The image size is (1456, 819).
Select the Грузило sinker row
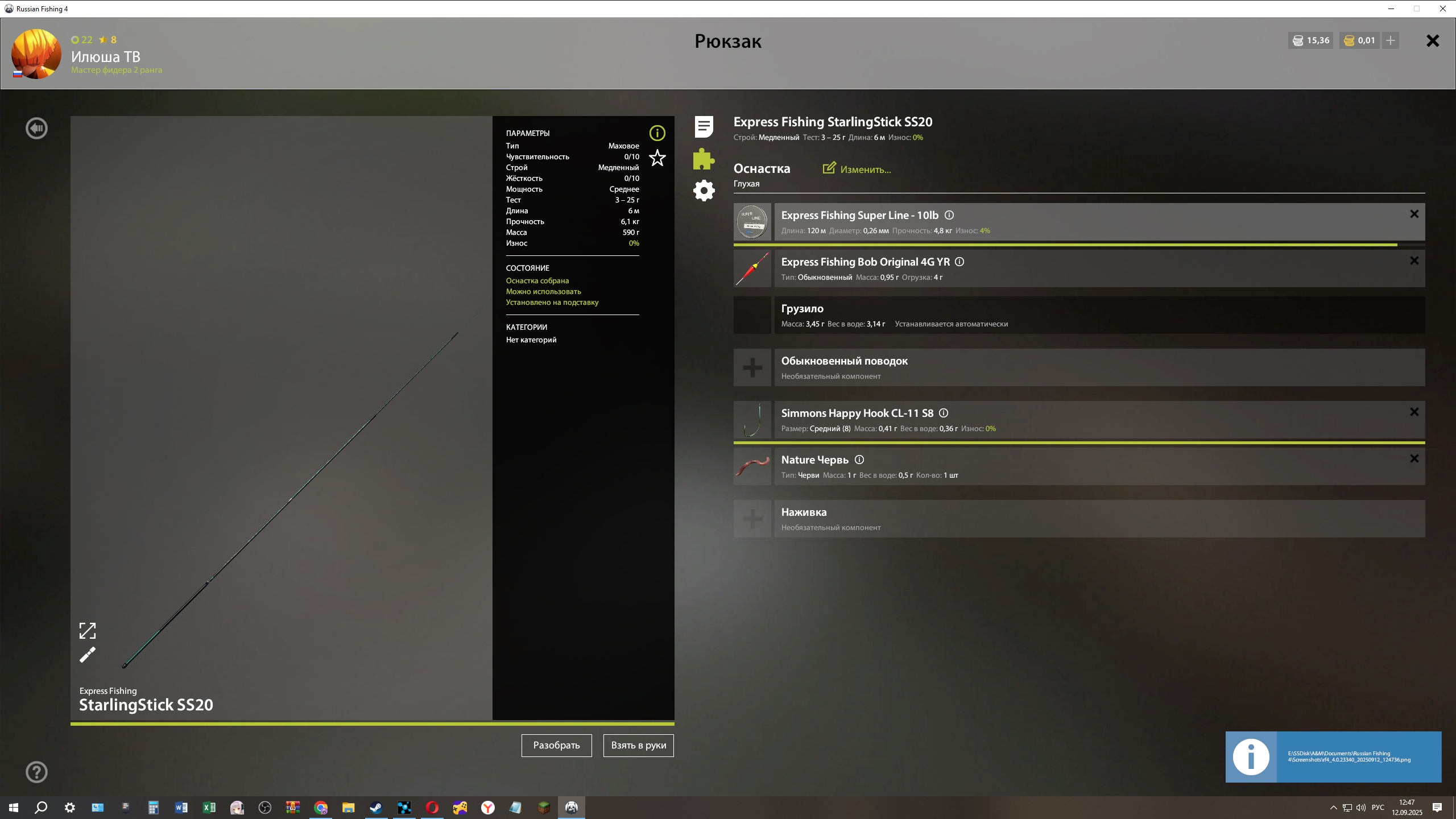click(1079, 315)
